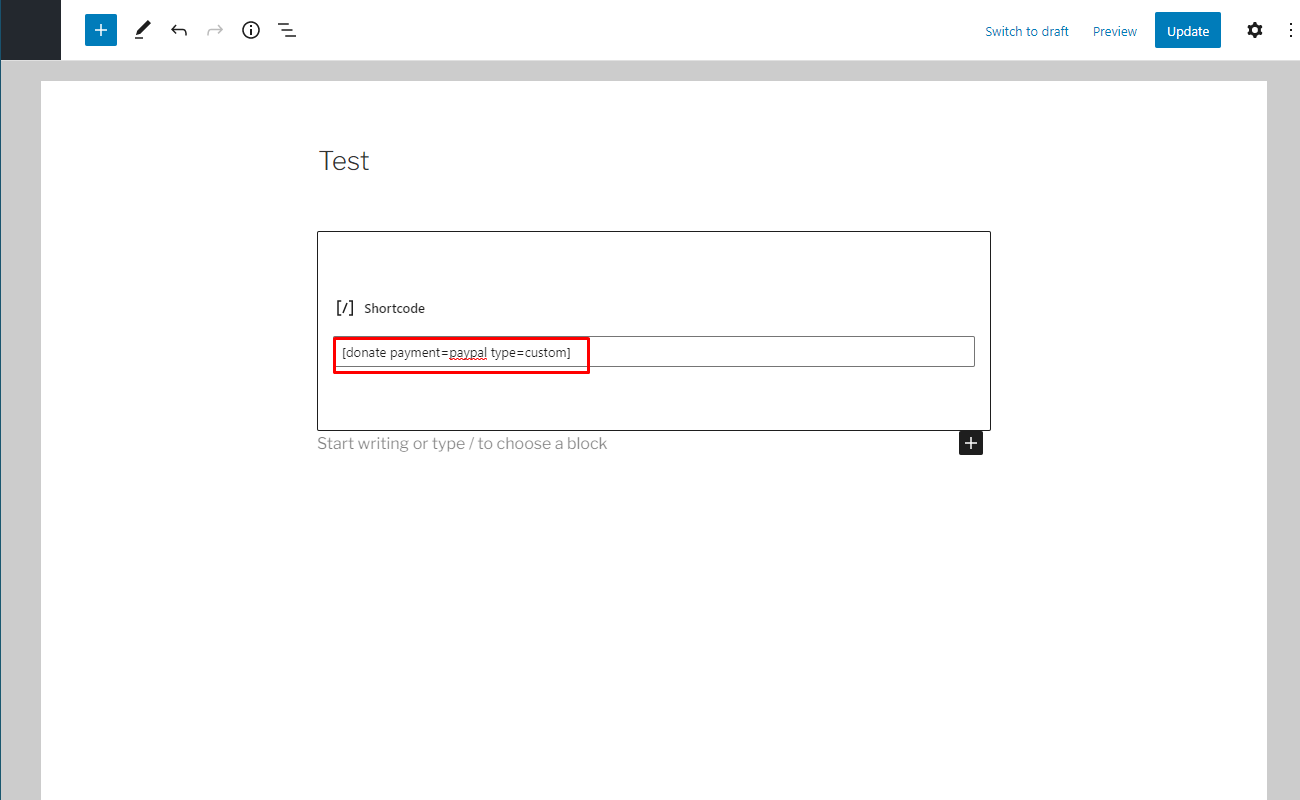Open the Options three-dot menu
1300x800 pixels.
[1290, 30]
